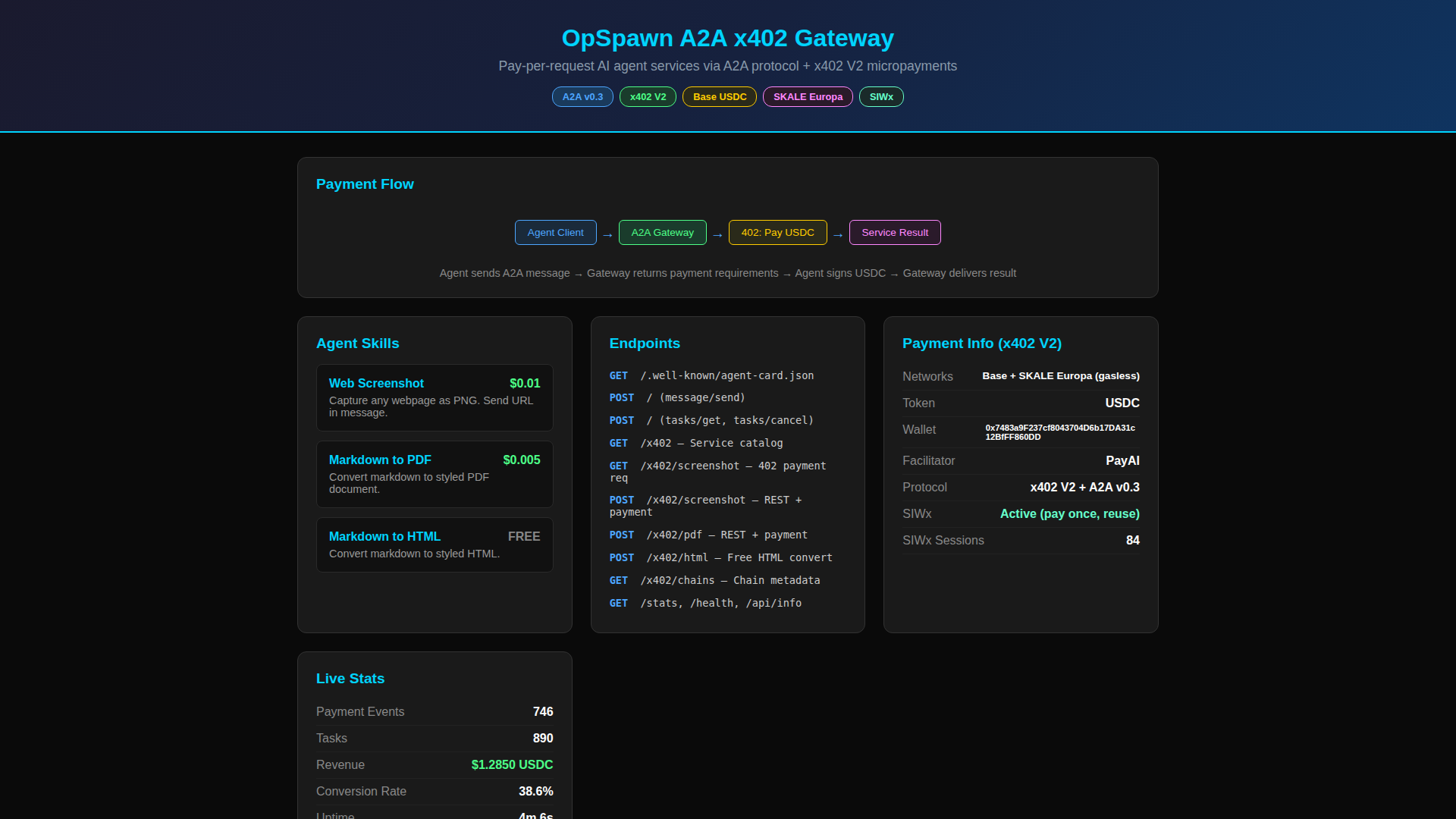This screenshot has width=1456, height=819.
Task: Click the $0.005 price on Markdown to PDF
Action: pyautogui.click(x=522, y=460)
